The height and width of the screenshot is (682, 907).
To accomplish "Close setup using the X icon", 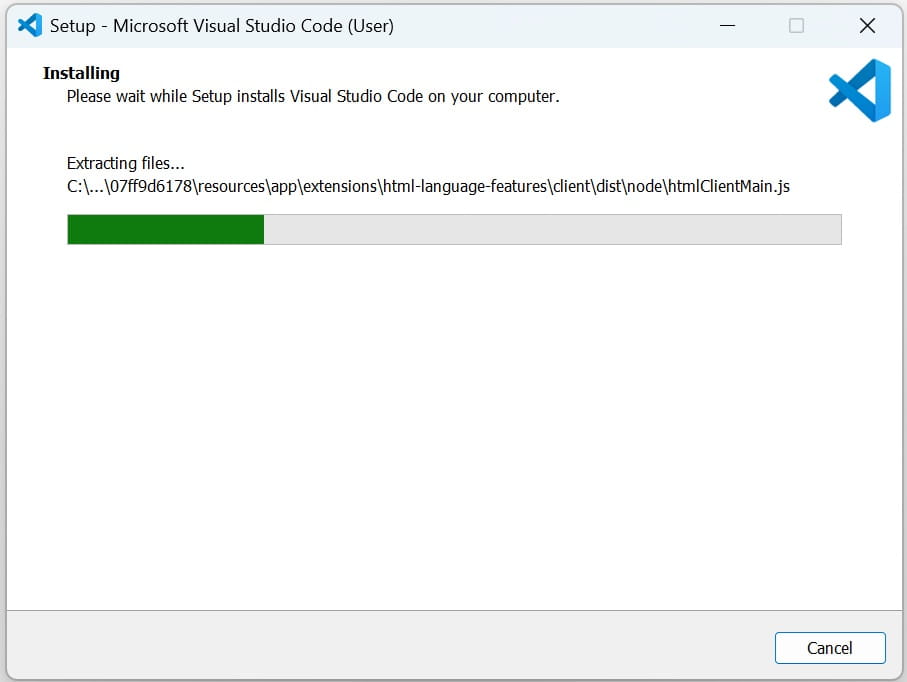I will coord(866,25).
